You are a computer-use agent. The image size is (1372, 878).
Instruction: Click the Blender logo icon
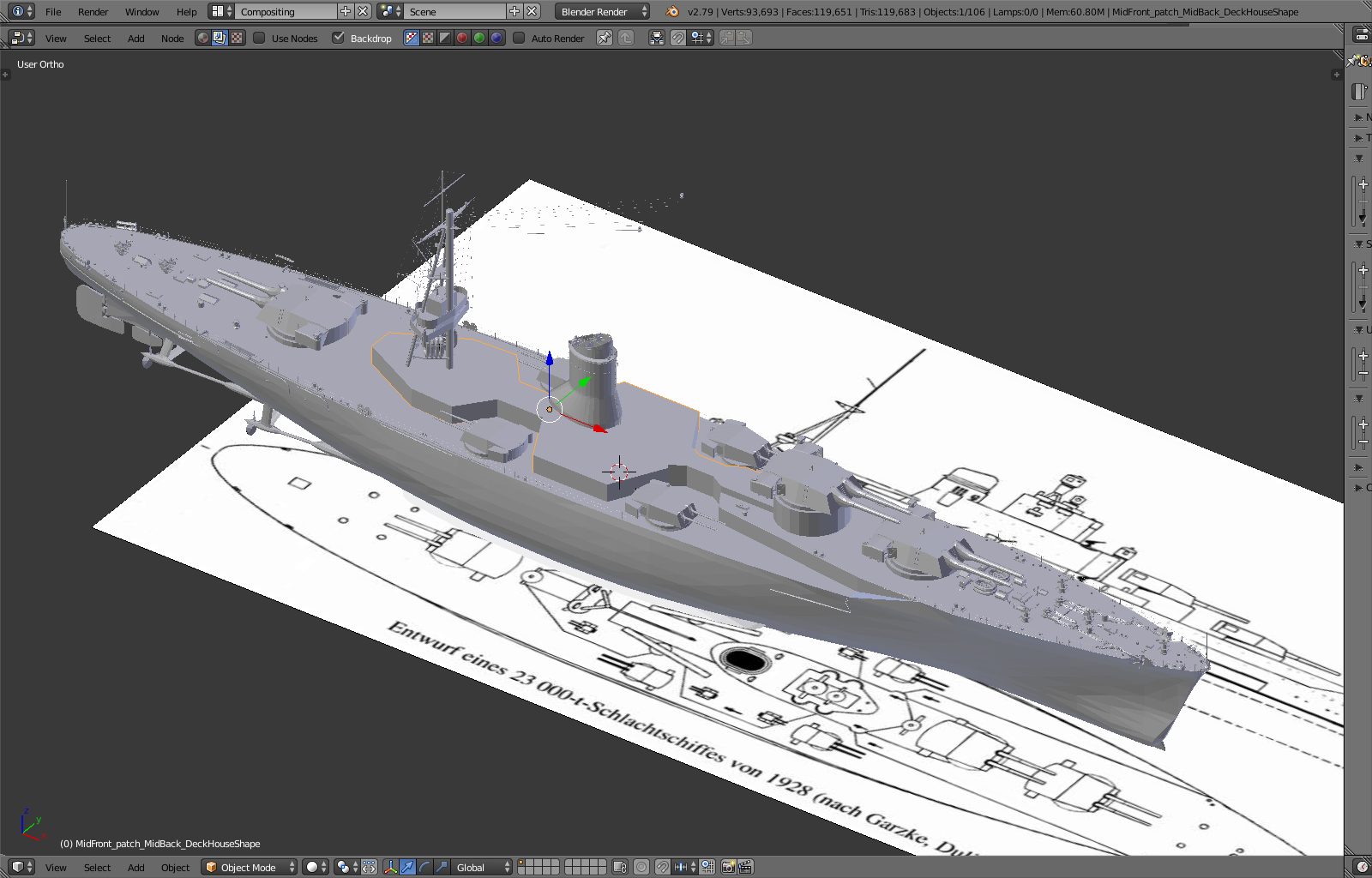[x=672, y=11]
